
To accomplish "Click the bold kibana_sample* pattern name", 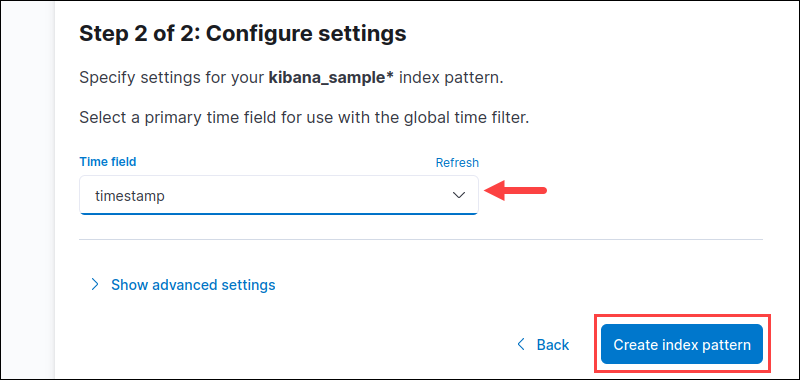I will (331, 79).
